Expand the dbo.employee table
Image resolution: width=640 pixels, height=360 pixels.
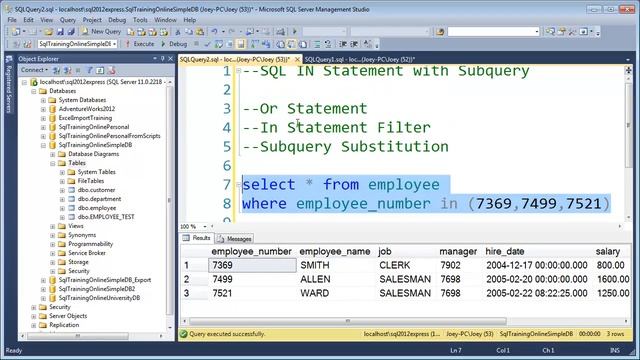point(62,208)
